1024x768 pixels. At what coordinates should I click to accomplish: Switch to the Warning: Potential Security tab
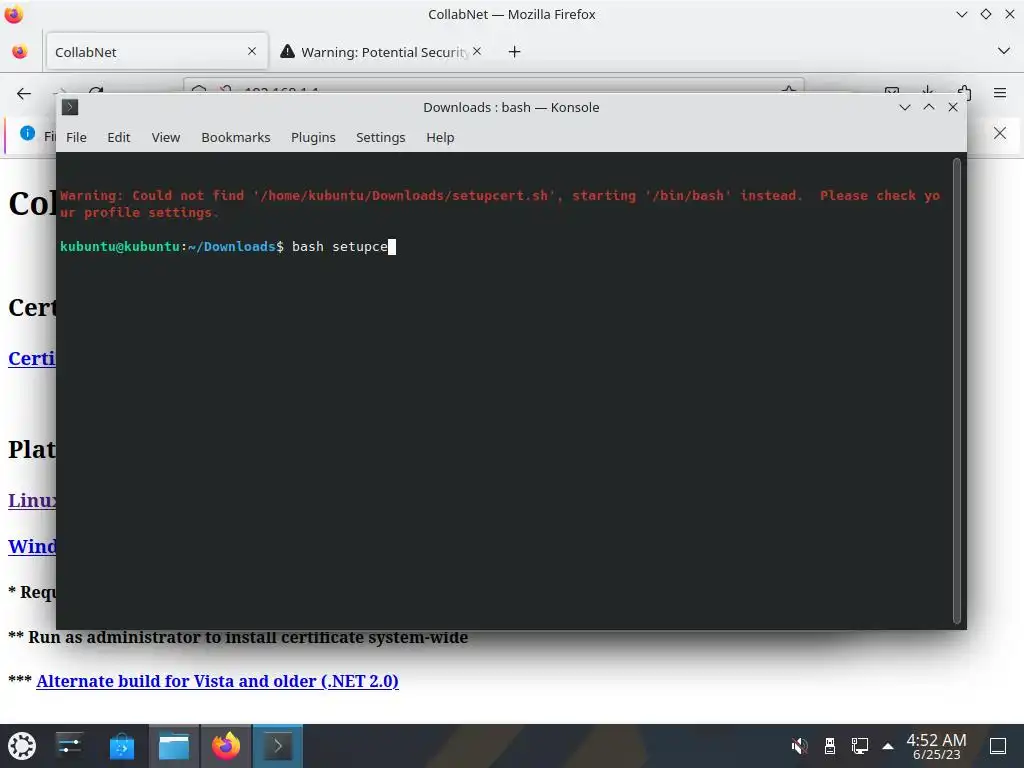click(384, 52)
